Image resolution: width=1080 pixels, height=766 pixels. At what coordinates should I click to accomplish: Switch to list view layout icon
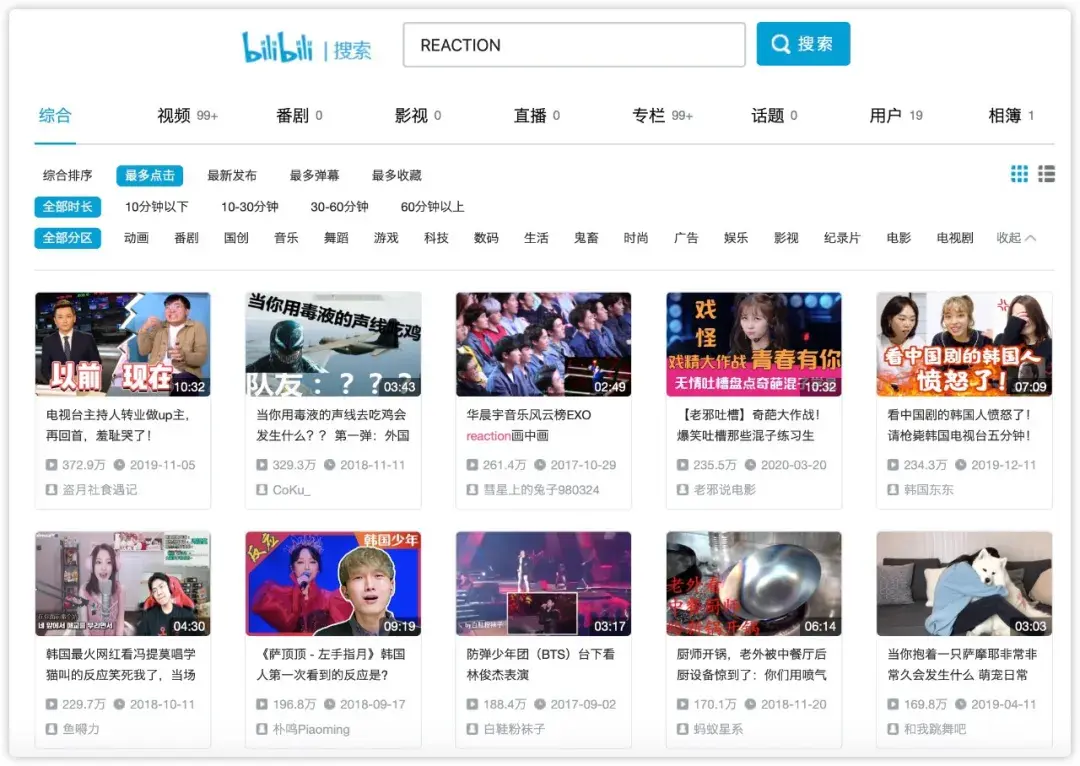tap(1046, 174)
